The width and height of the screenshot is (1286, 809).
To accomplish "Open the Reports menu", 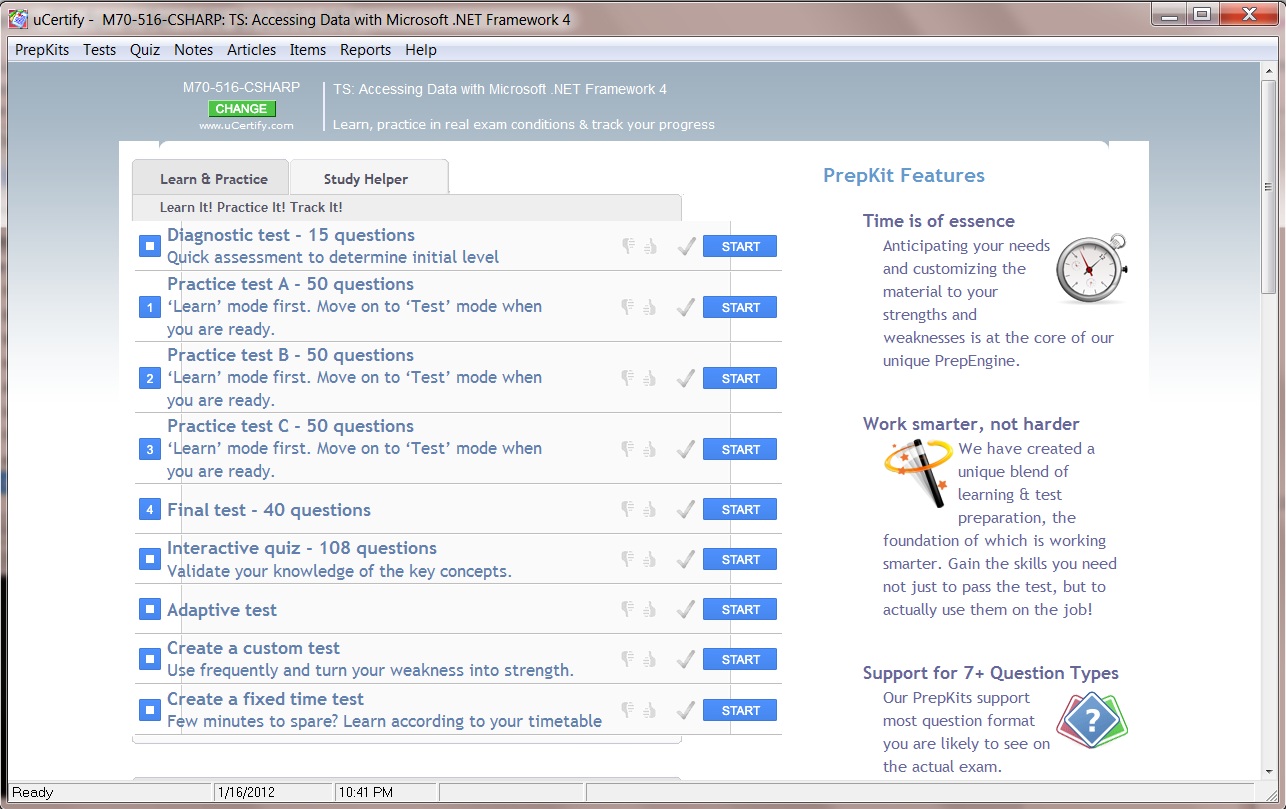I will [x=365, y=49].
